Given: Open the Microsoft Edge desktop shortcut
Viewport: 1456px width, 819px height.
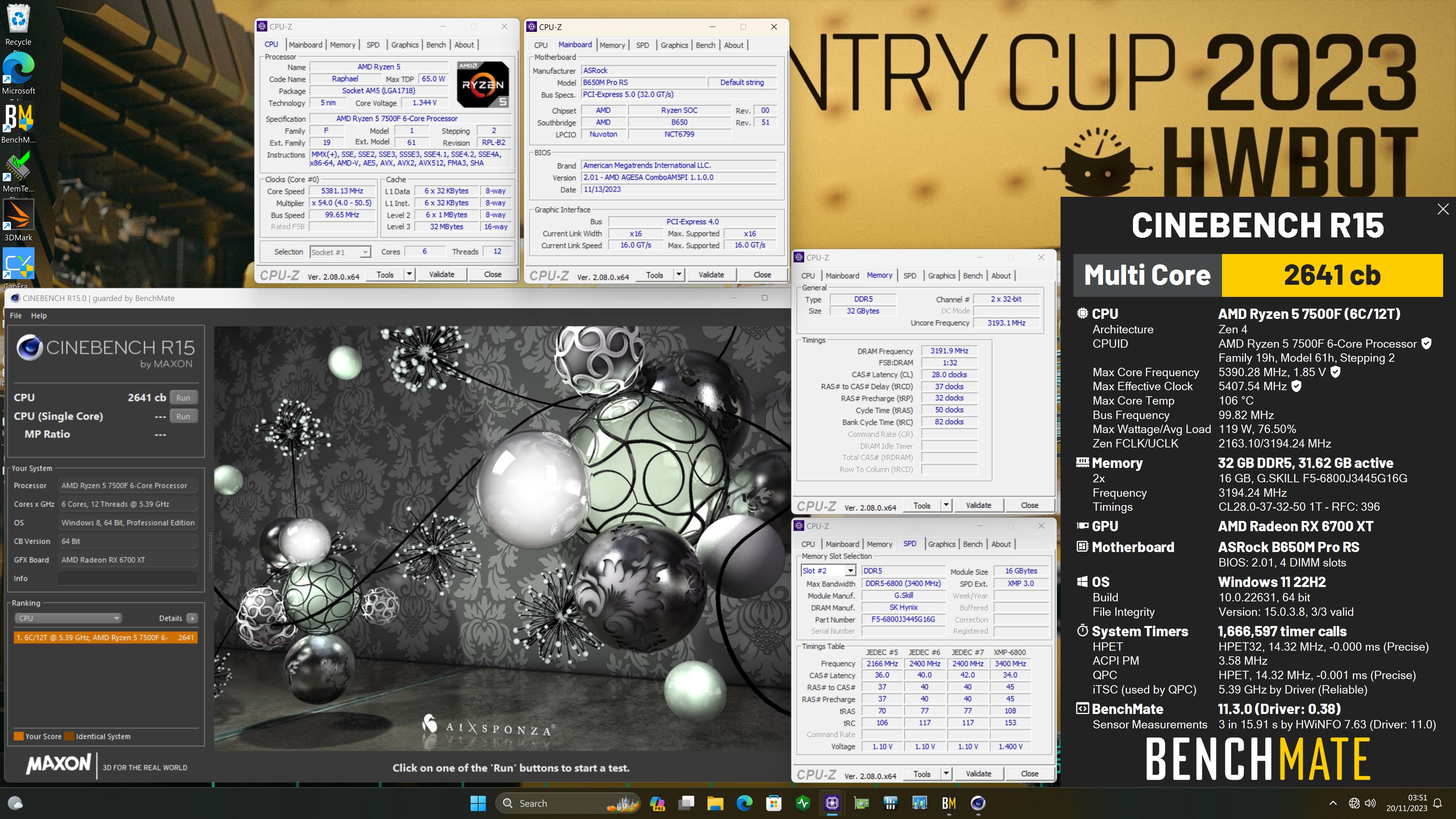Looking at the screenshot, I should pyautogui.click(x=19, y=74).
